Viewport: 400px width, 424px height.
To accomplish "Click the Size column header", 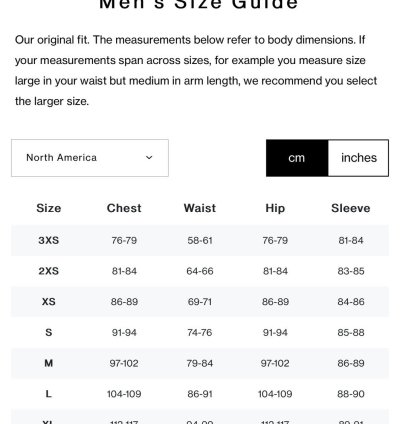I will click(49, 208).
